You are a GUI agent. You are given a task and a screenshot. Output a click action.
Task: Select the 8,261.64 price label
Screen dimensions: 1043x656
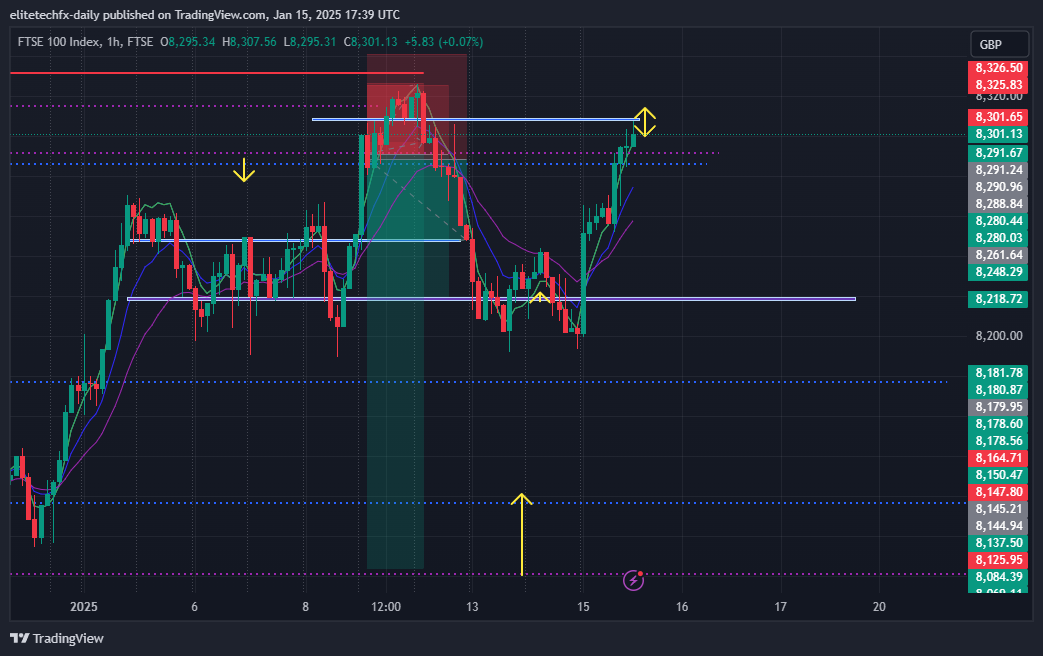(x=998, y=255)
